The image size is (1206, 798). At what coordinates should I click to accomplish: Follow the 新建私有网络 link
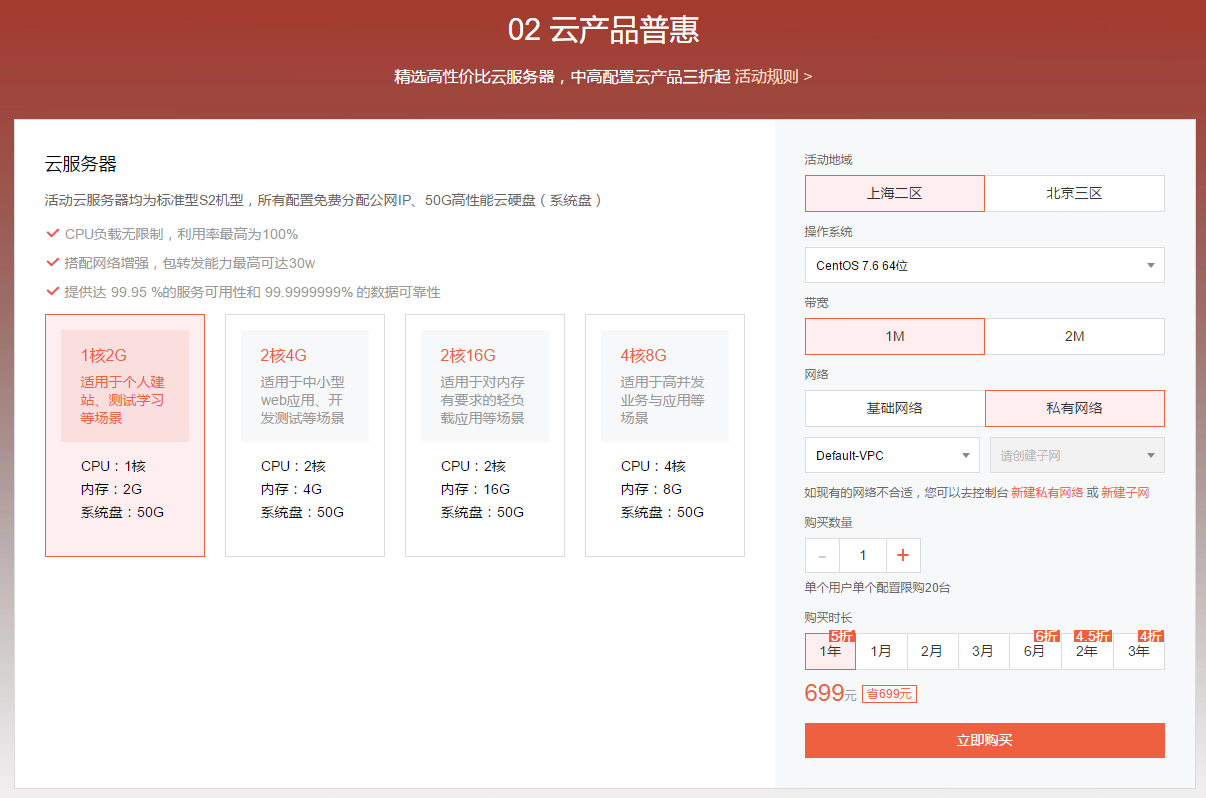1047,493
